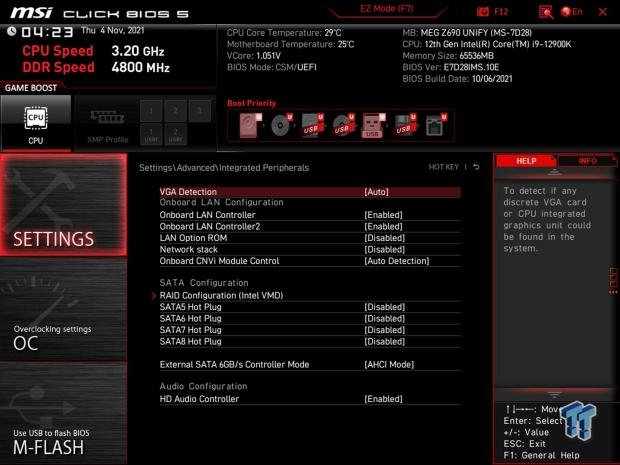Click the MSI logo
The width and height of the screenshot is (620, 465).
[31, 13]
